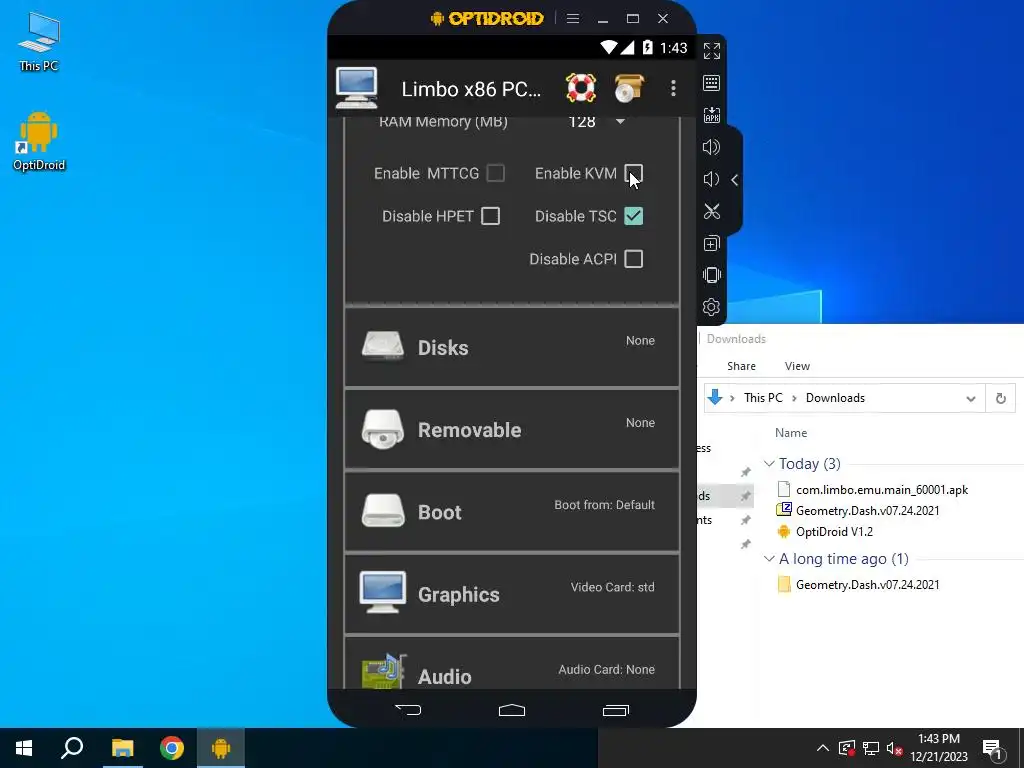
Task: Open the Limbo three-dot overflow menu
Action: pos(673,88)
